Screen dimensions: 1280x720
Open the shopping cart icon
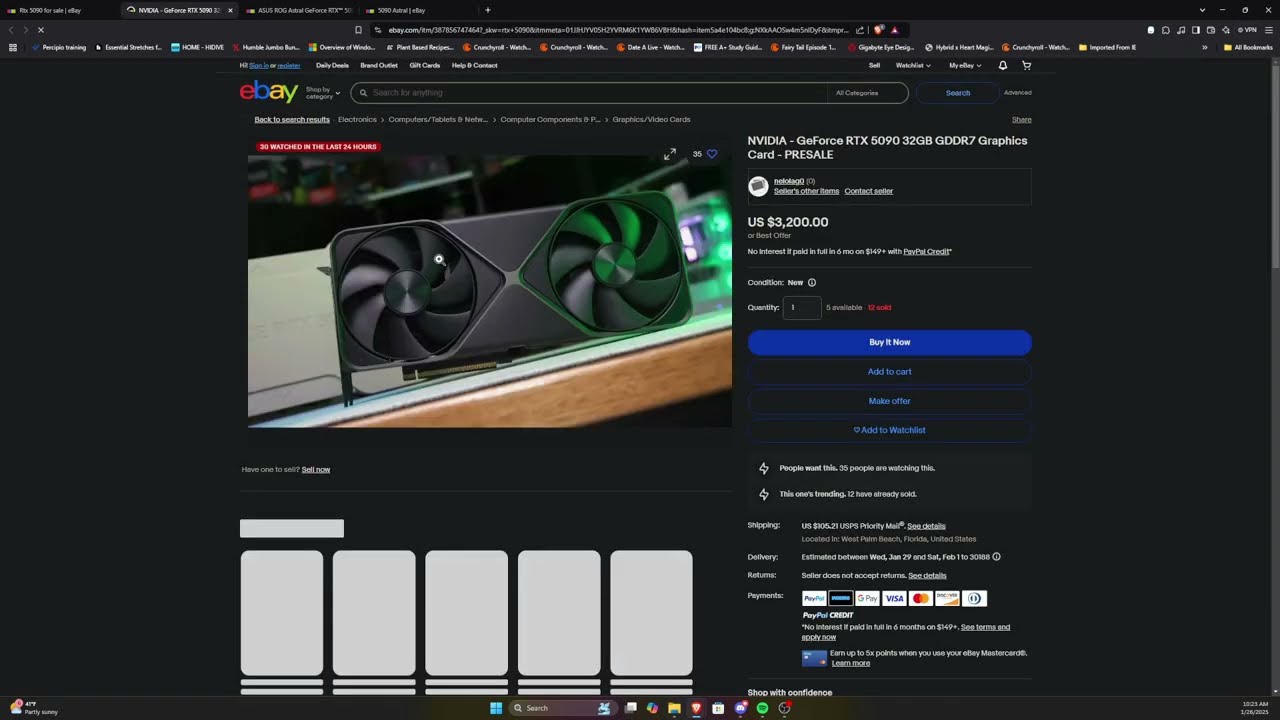(1026, 65)
